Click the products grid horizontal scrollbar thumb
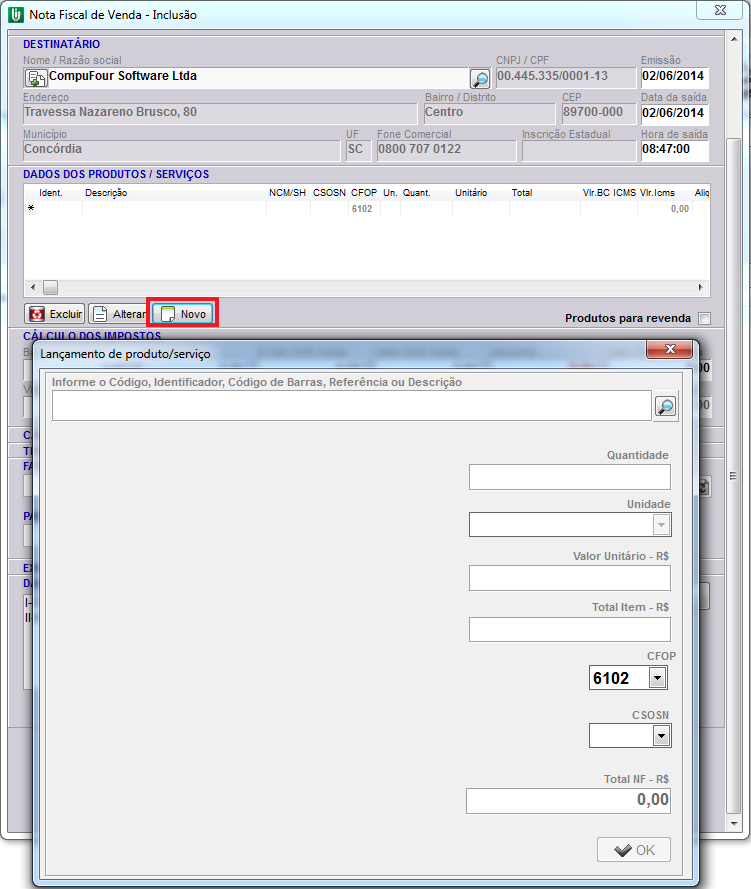751x889 pixels. click(49, 288)
